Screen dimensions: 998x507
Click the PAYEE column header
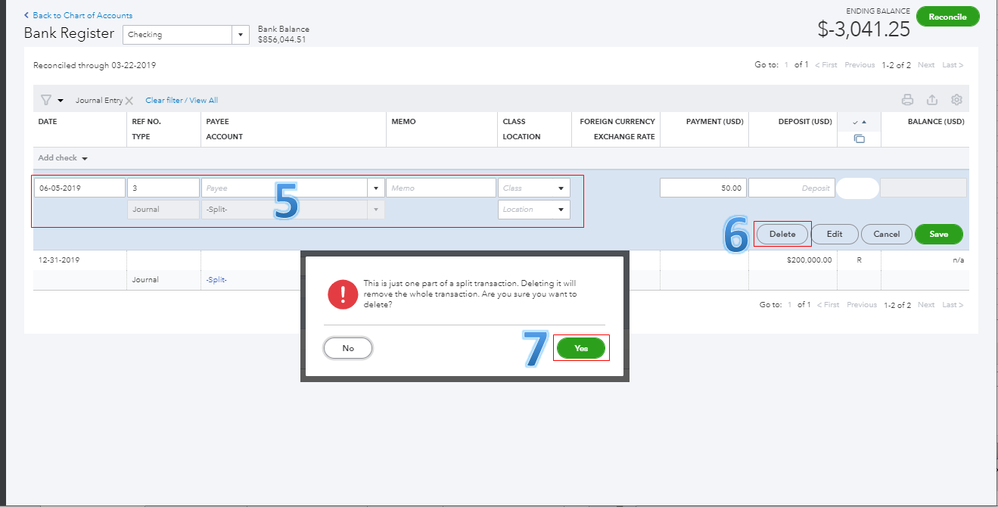pyautogui.click(x=217, y=122)
